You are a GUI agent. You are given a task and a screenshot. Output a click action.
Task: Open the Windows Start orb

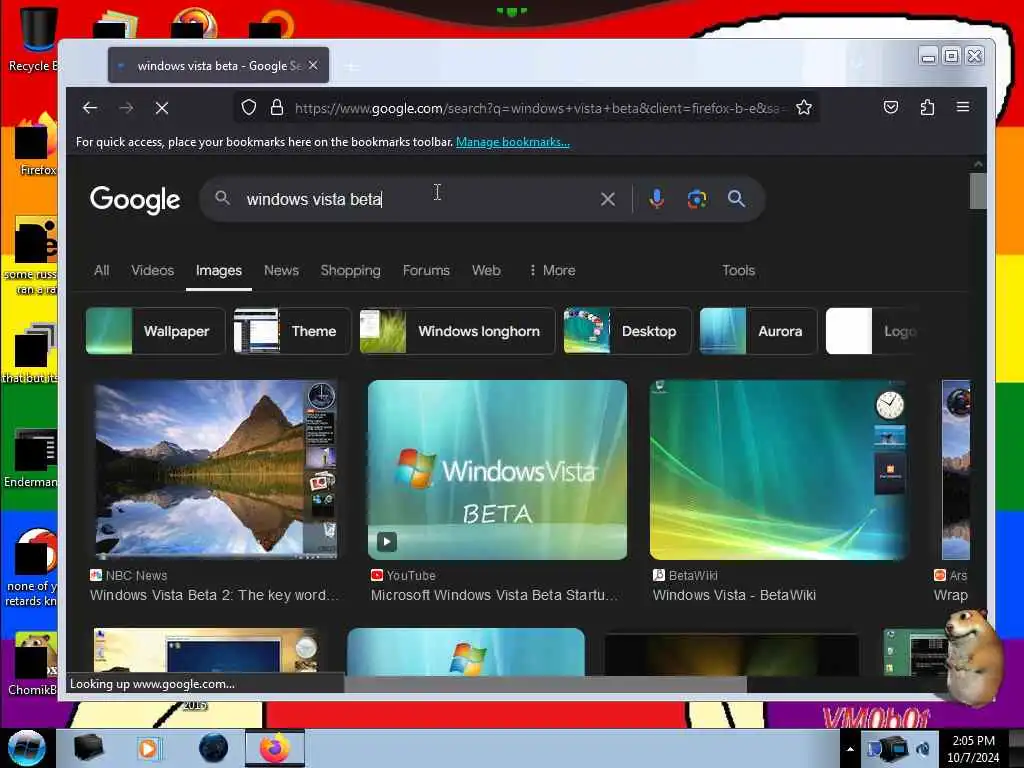pyautogui.click(x=27, y=748)
